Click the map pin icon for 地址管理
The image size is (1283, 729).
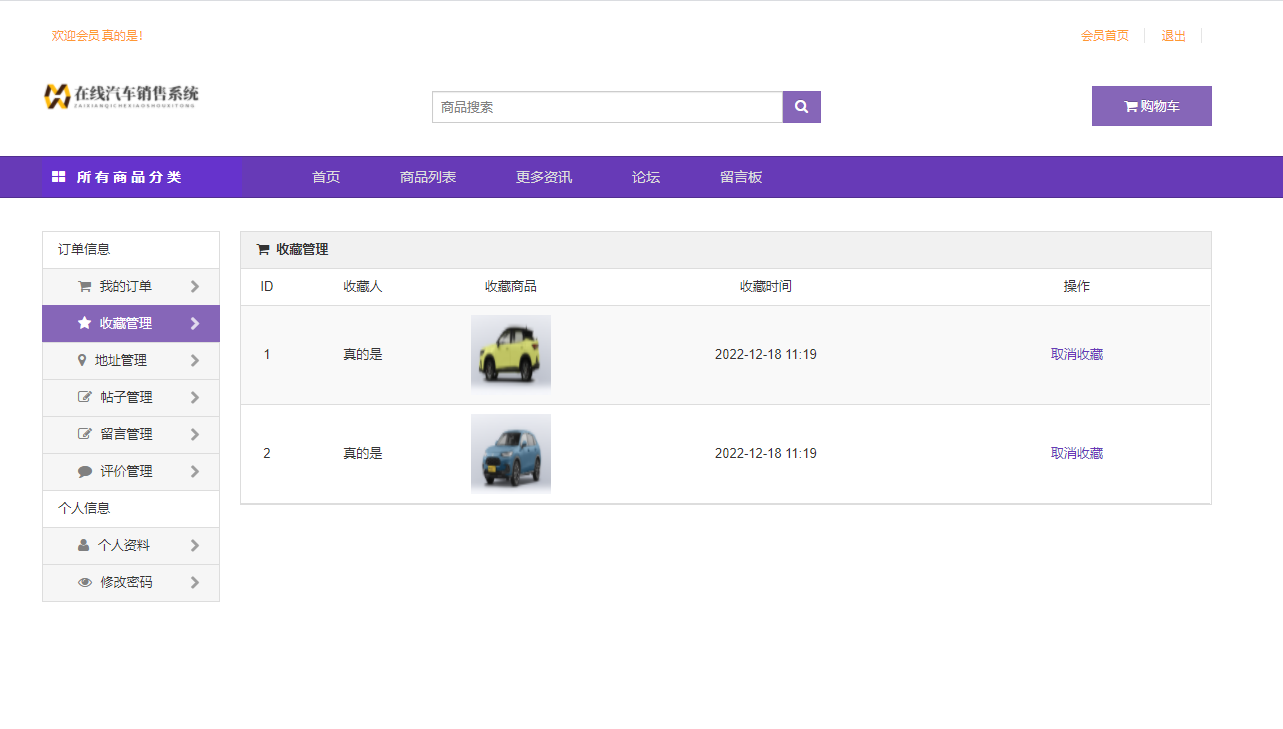[x=82, y=360]
